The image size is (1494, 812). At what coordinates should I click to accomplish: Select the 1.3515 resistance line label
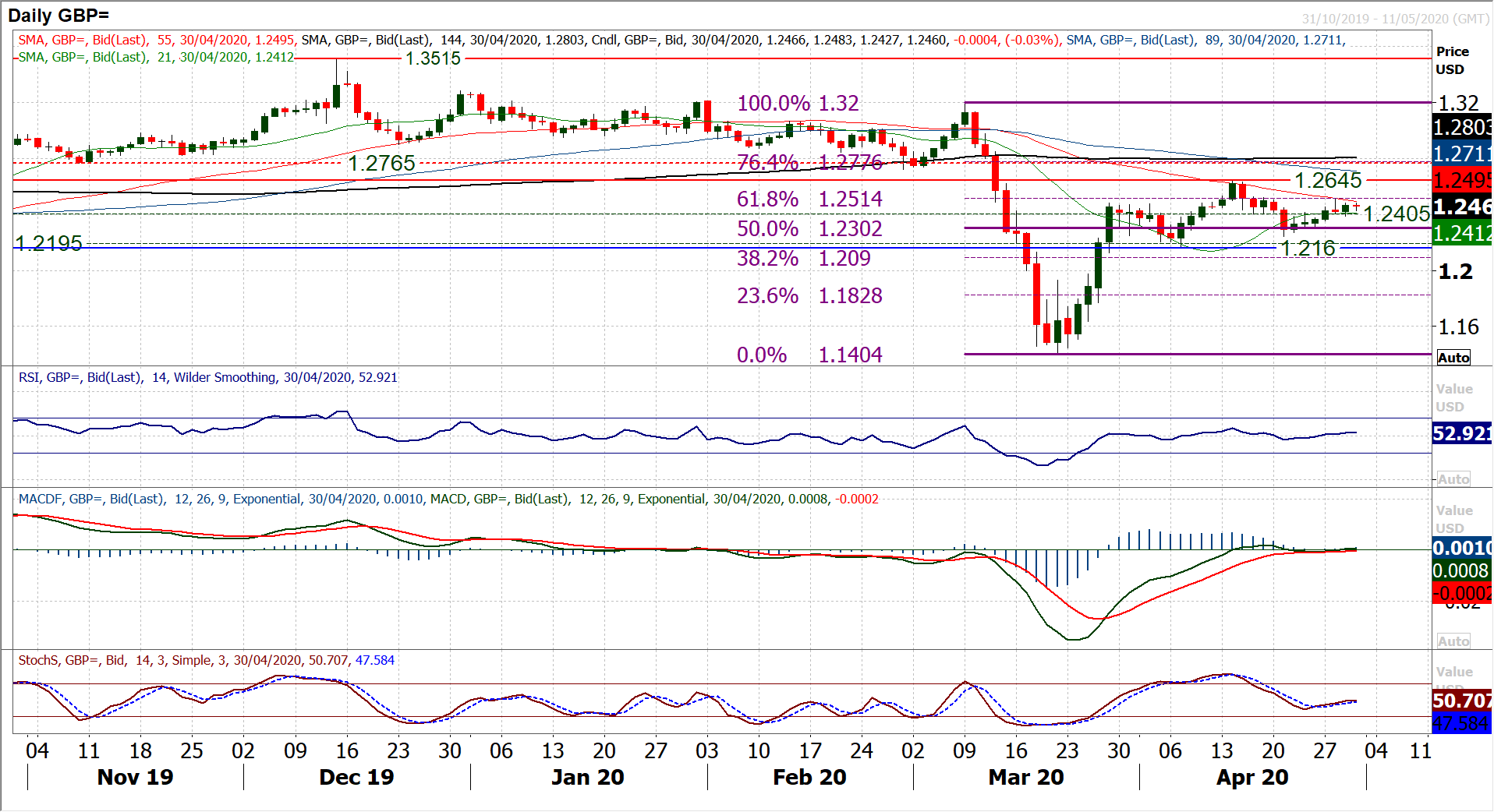tap(434, 58)
